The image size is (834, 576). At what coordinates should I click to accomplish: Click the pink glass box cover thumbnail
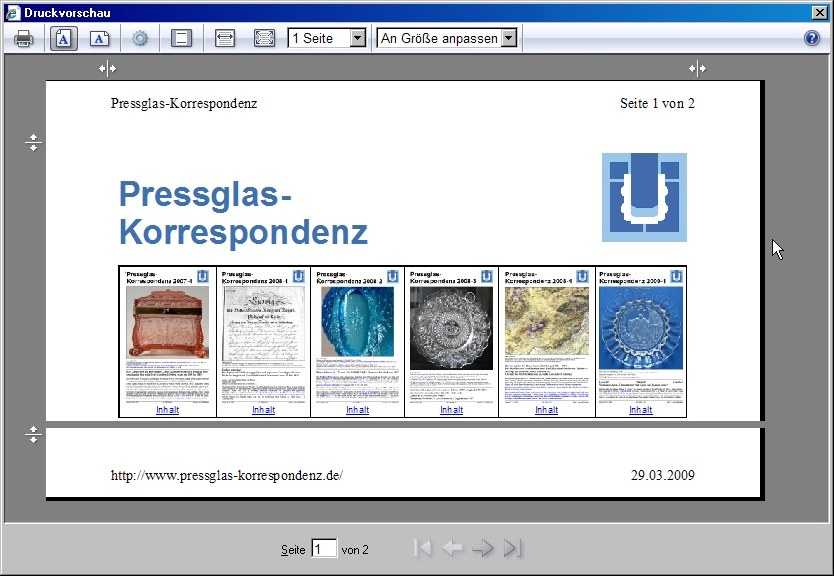168,323
